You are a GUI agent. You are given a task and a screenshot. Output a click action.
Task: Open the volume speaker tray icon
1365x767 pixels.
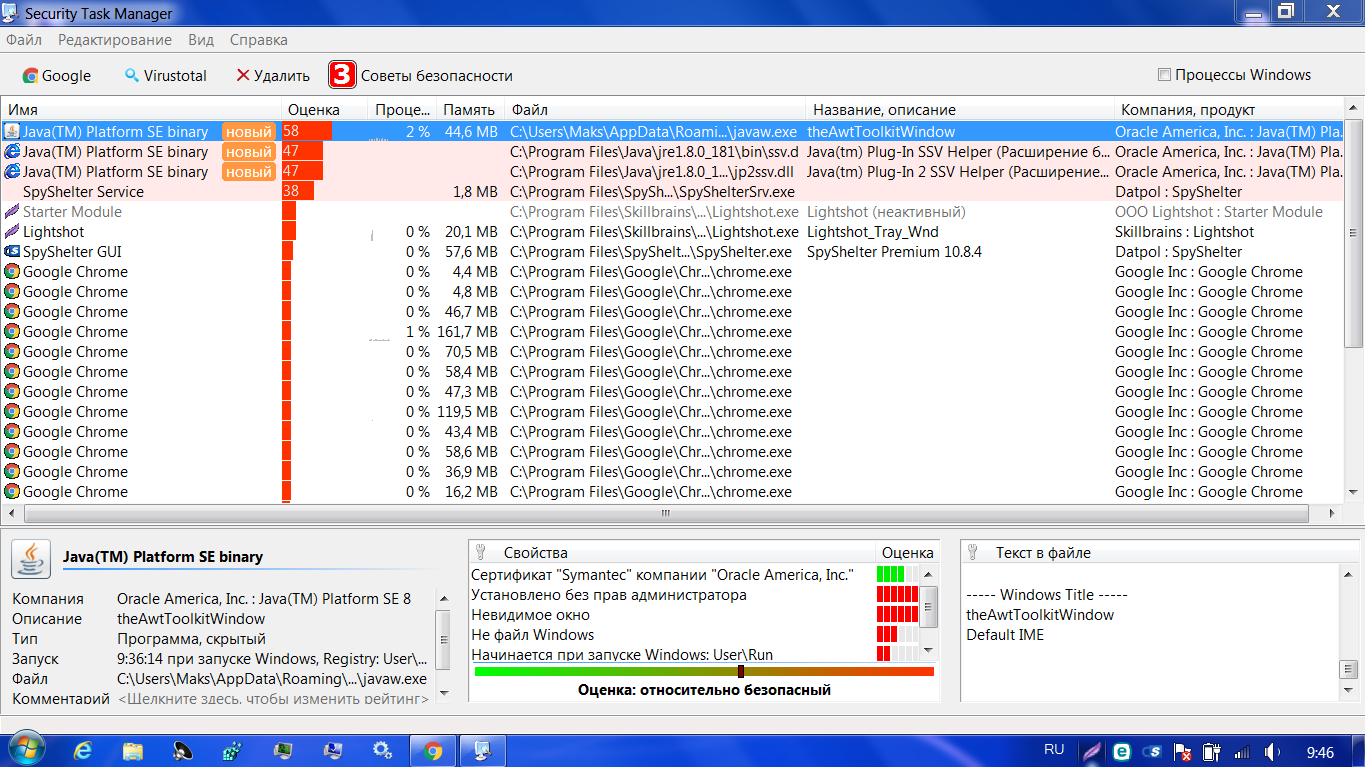[1274, 751]
